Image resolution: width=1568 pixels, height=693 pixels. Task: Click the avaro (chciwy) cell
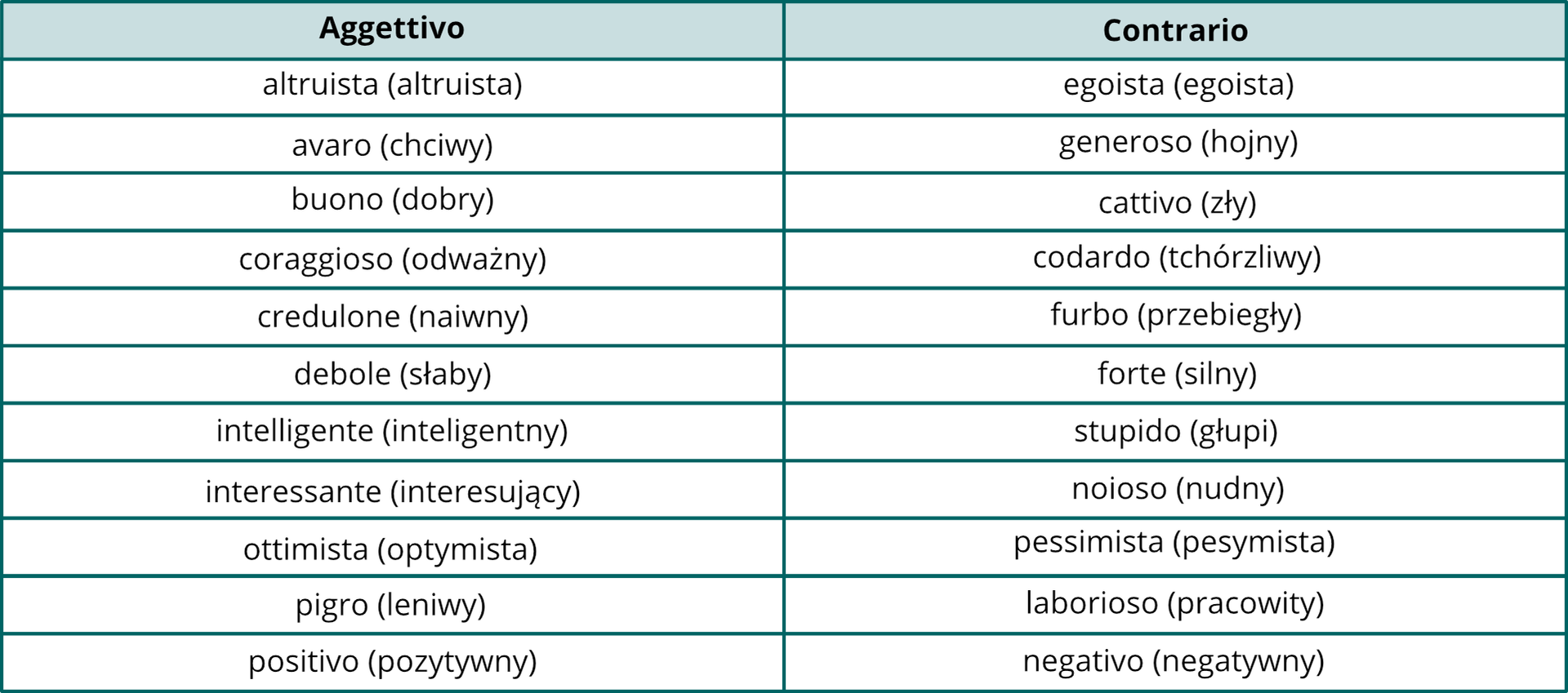point(392,145)
